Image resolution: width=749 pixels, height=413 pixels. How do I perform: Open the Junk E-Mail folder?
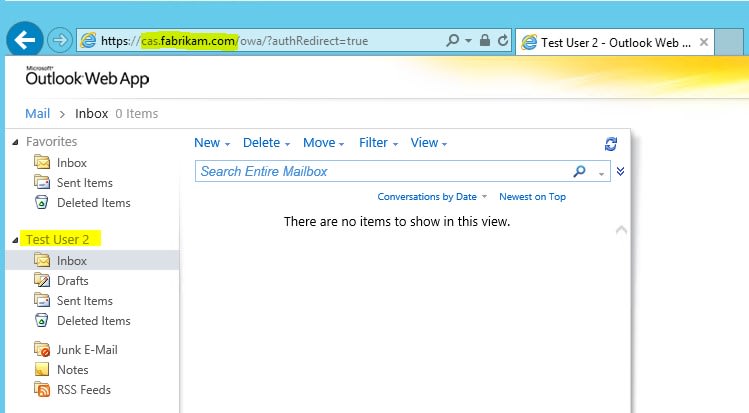[x=87, y=350]
